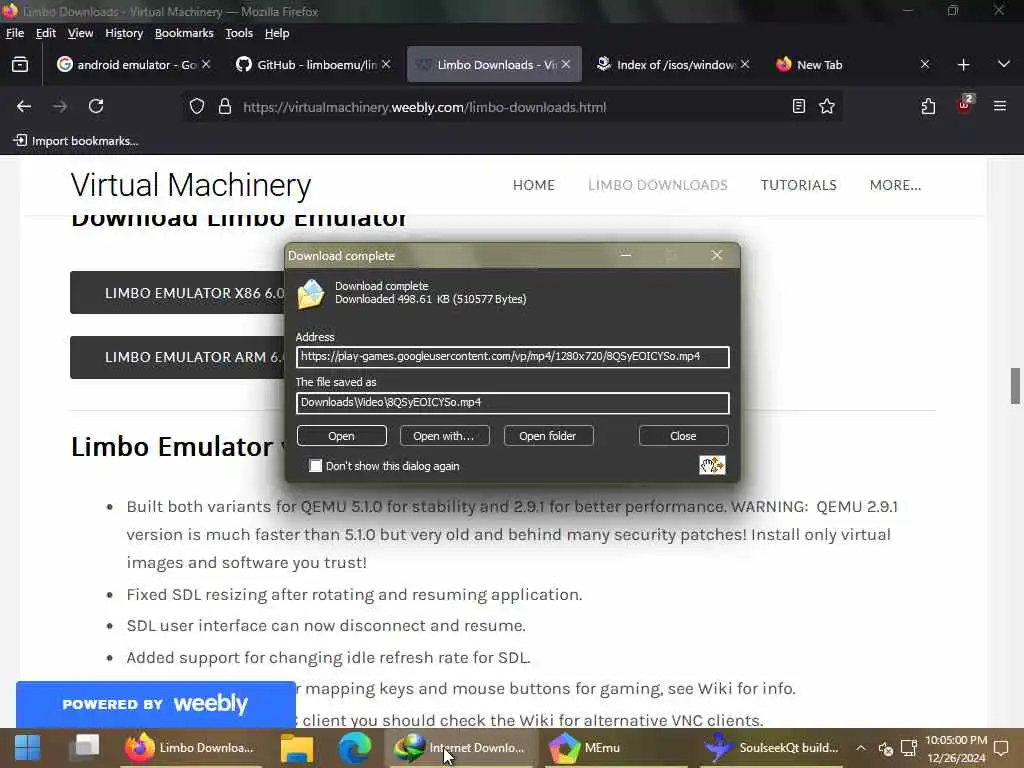Open the Tools menu
The image size is (1024, 768).
point(239,33)
